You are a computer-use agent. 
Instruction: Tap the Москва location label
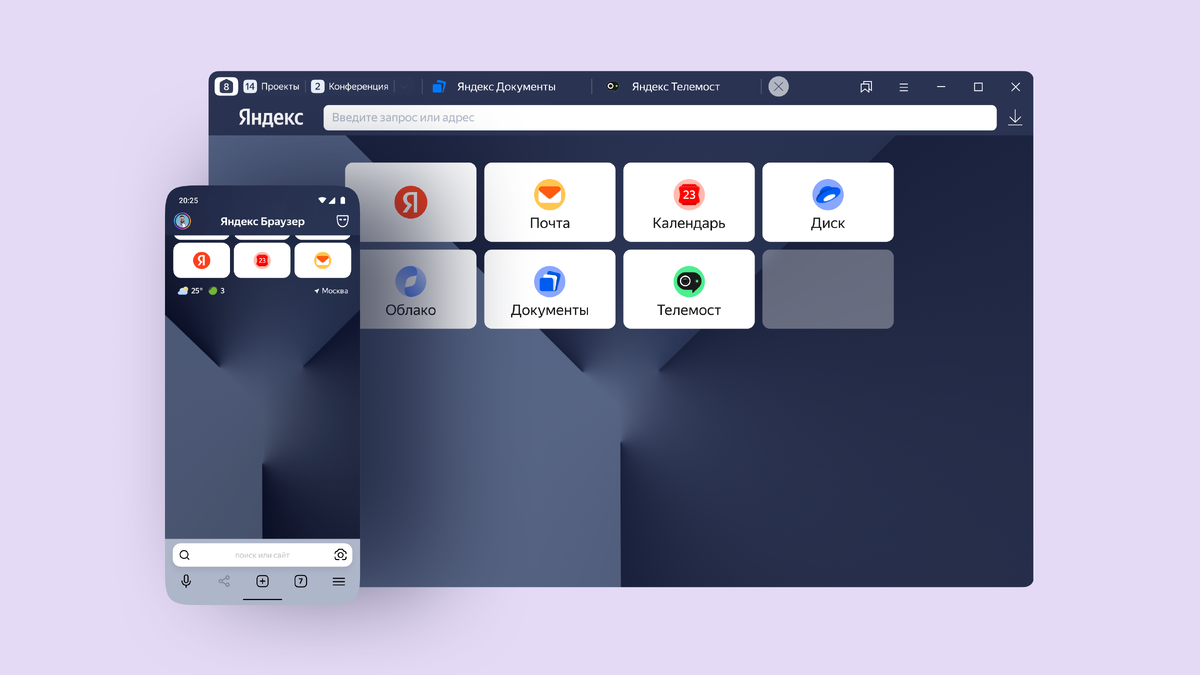coord(331,291)
